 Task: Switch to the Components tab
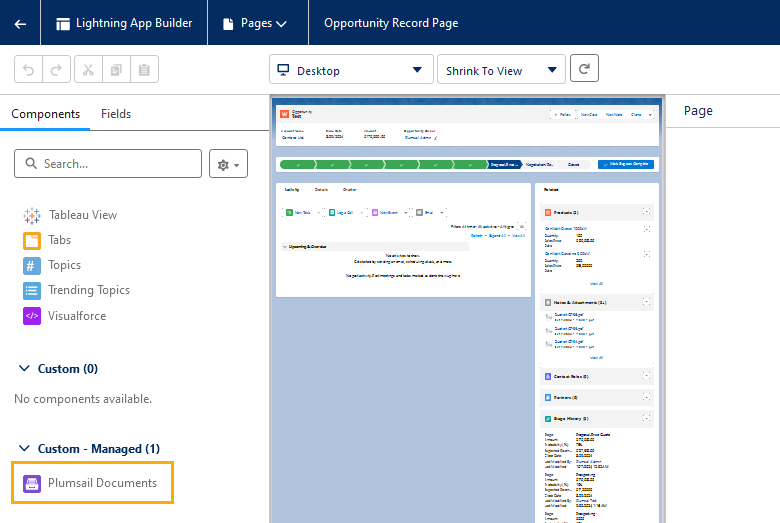point(45,114)
